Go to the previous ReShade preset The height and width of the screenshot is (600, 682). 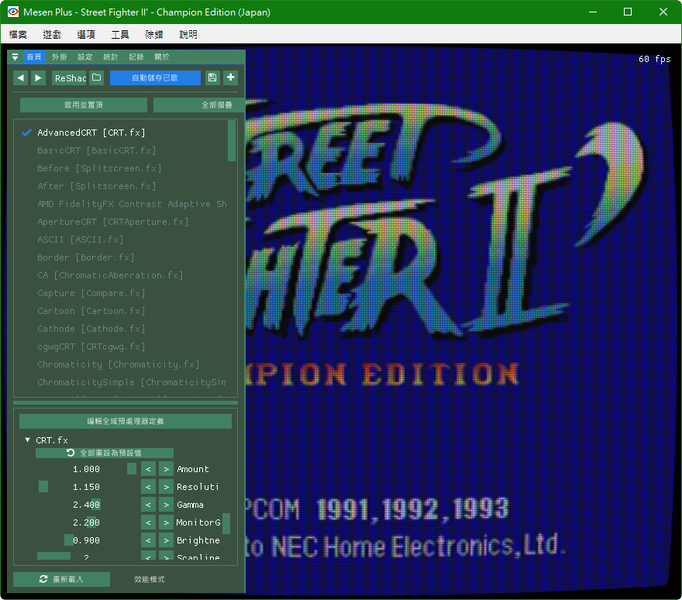pos(20,78)
